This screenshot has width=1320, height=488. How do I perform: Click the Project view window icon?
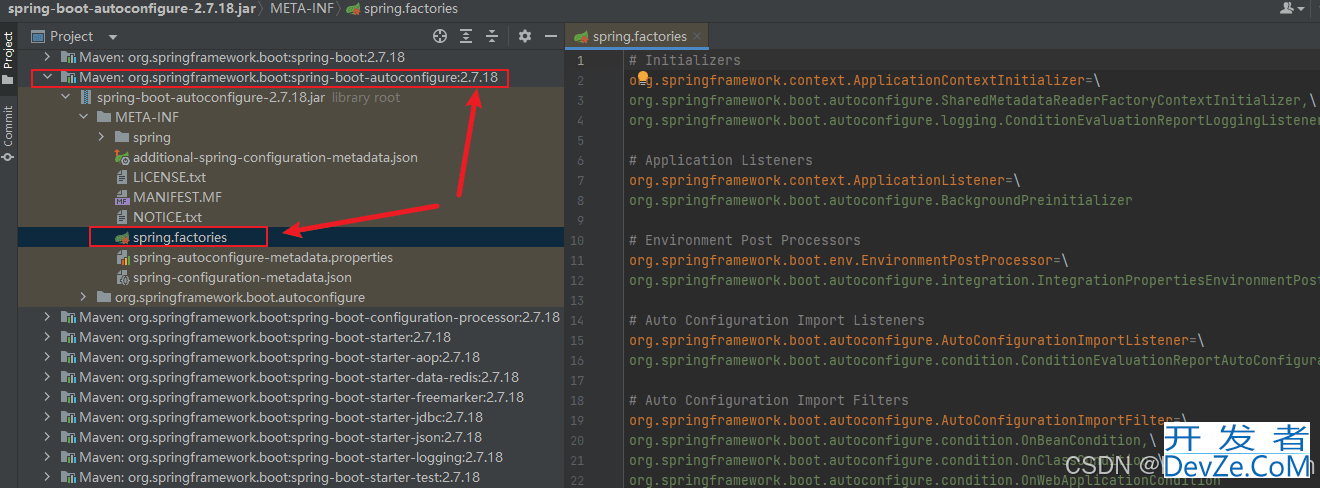coord(38,36)
